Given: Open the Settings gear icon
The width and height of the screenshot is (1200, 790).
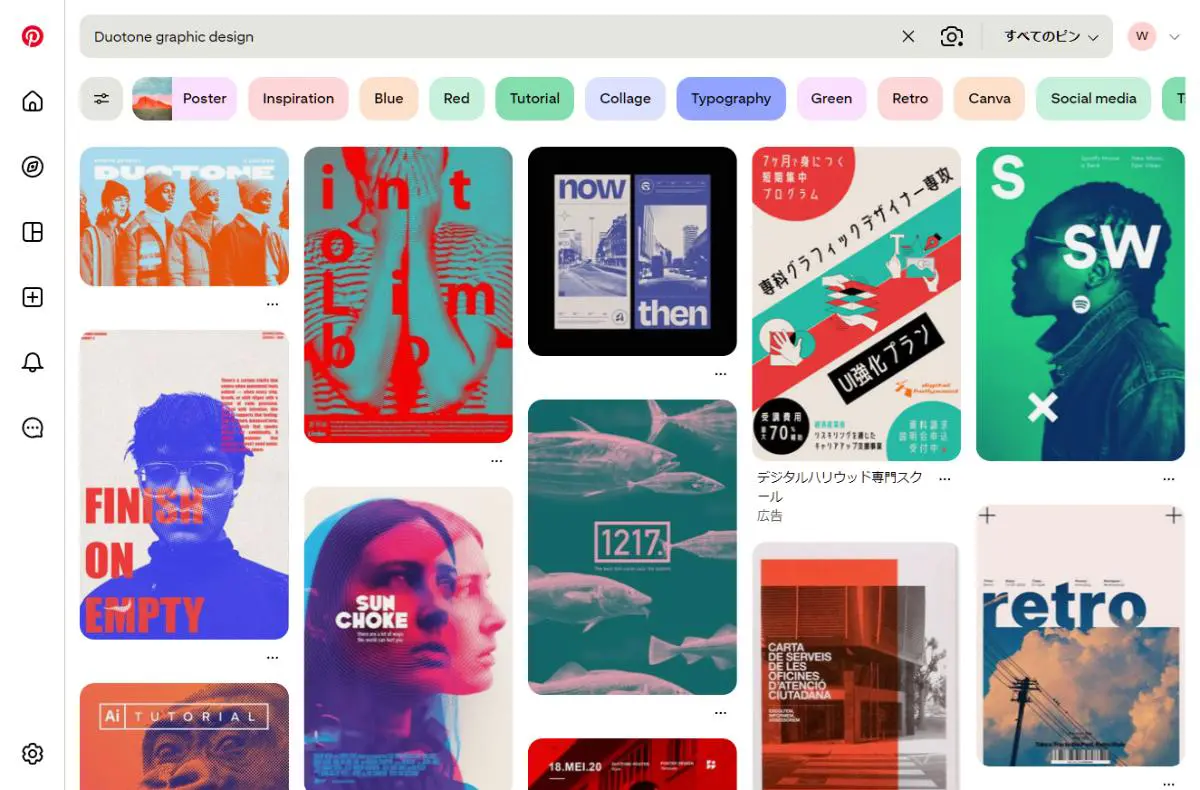Looking at the screenshot, I should click(33, 754).
